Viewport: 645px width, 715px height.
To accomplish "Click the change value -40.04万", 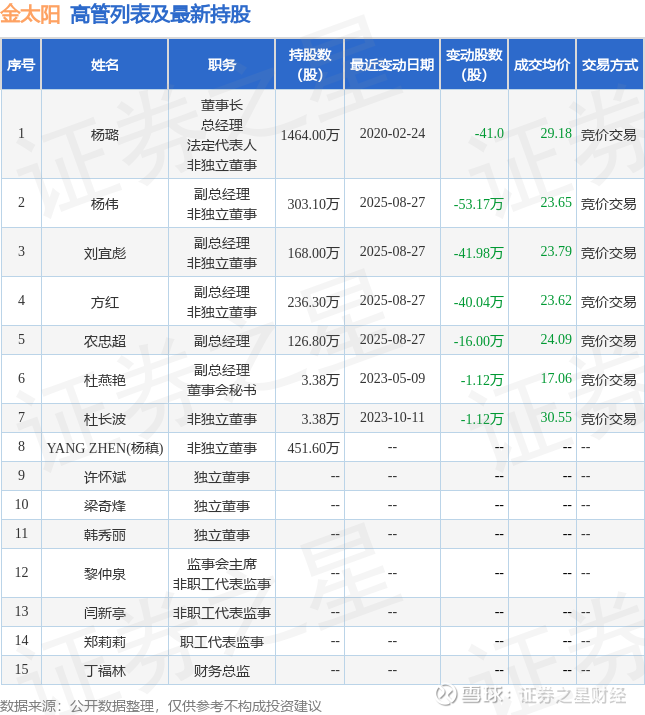I will coord(479,301).
